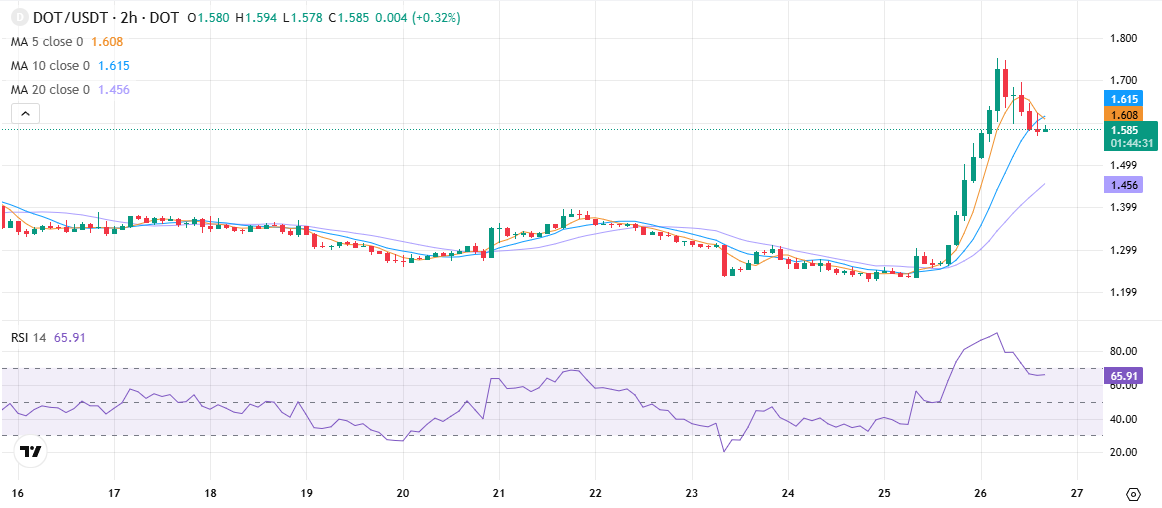Select the MA 10 close indicator label

(x=50, y=66)
